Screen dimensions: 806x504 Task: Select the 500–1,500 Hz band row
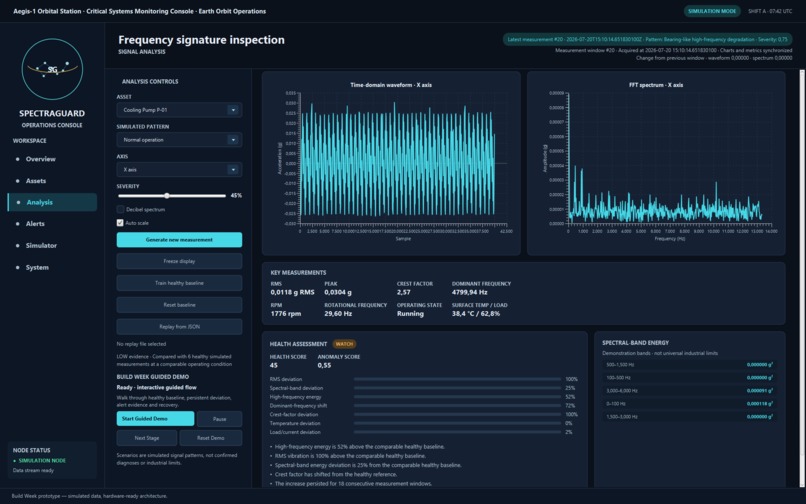(x=689, y=365)
